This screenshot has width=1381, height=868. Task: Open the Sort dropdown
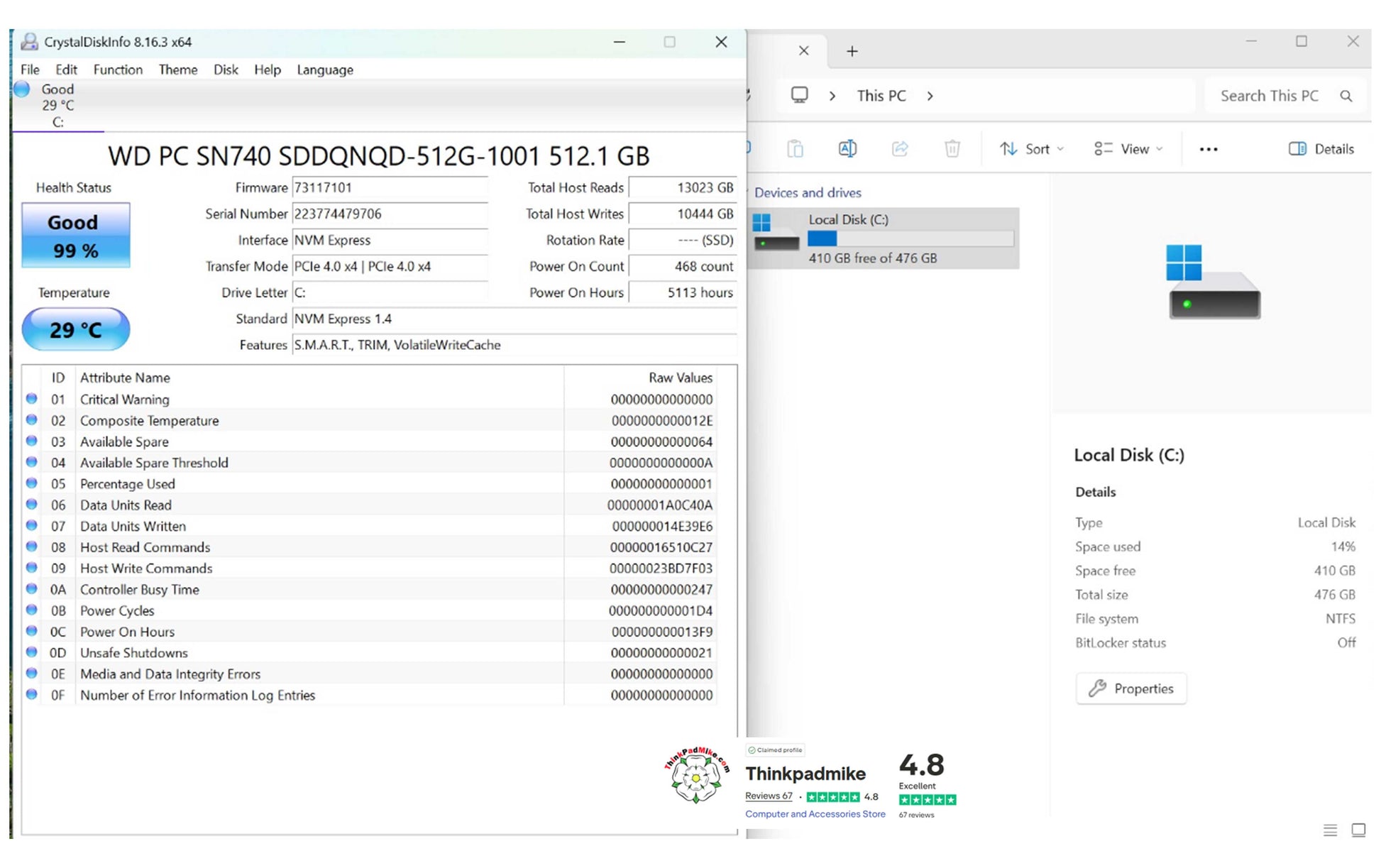point(1031,149)
